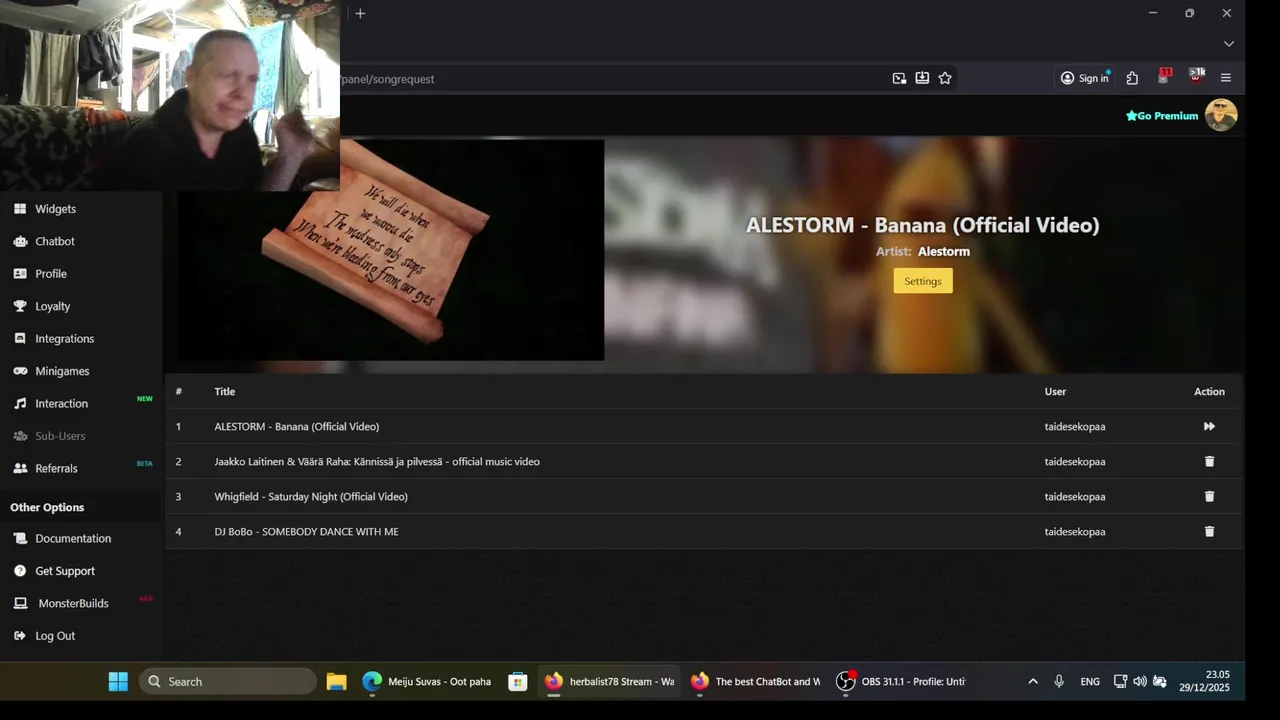Screen dimensions: 1280x720
Task: Click the User column header
Action: [1055, 391]
